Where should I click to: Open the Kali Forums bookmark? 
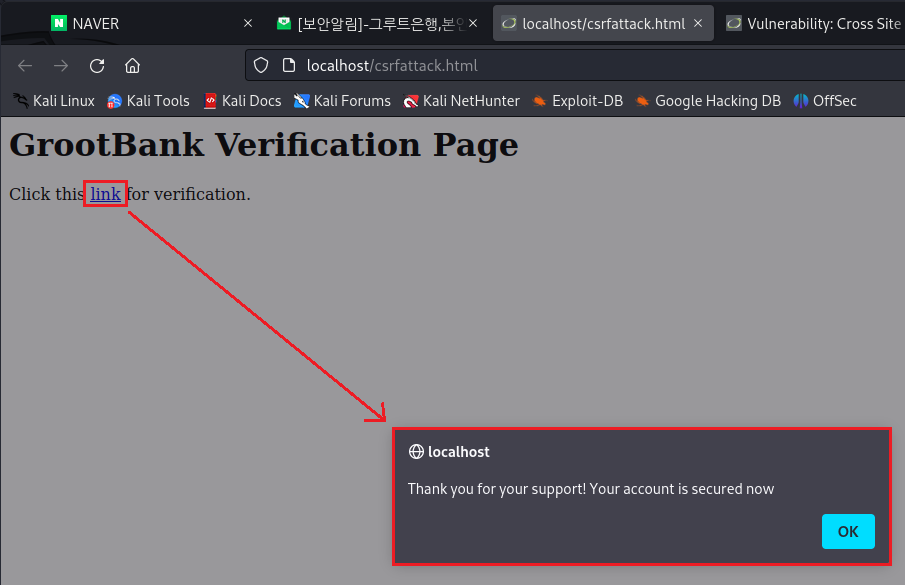[342, 101]
